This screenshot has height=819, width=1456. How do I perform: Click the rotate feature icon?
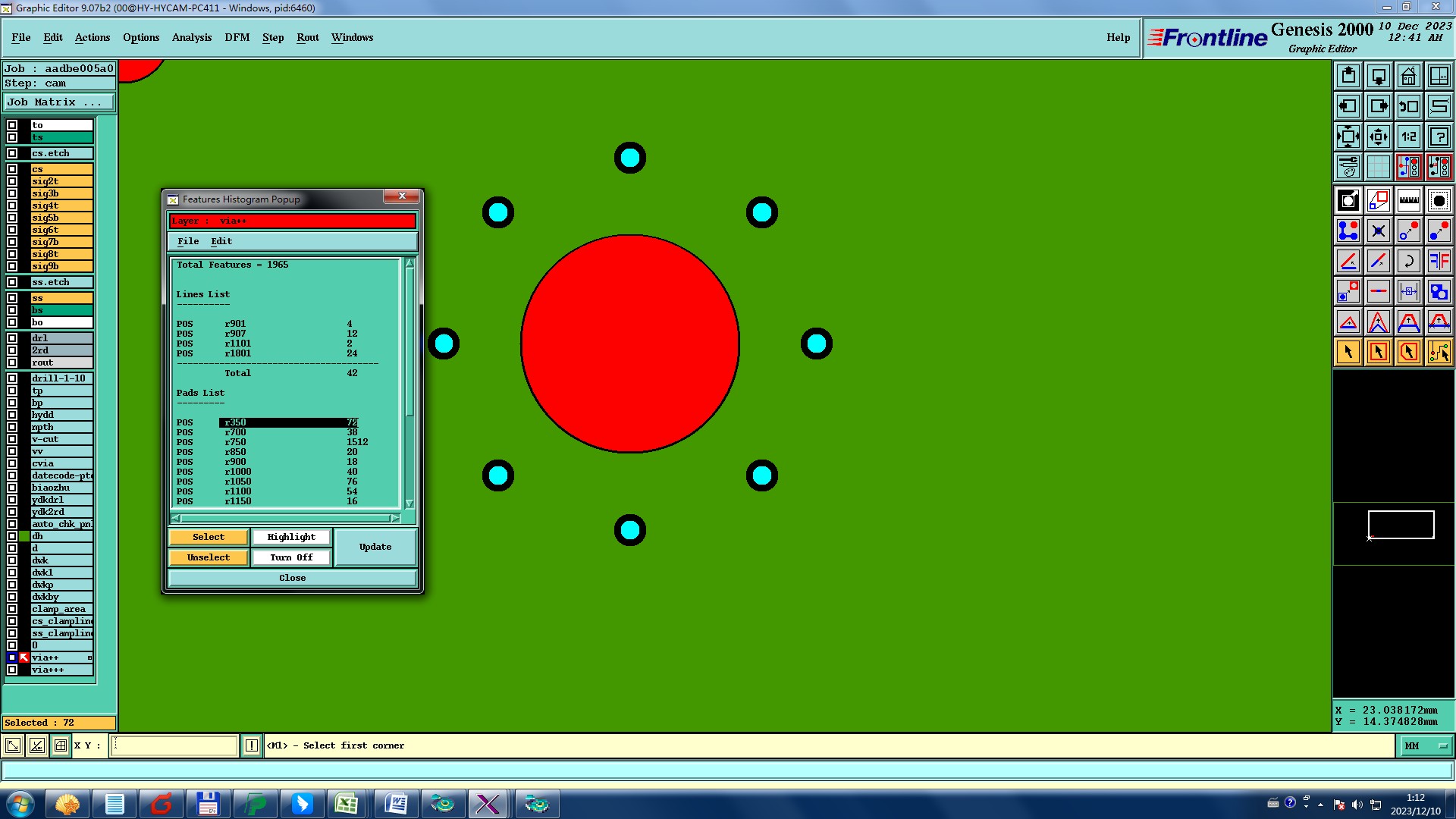click(1408, 261)
